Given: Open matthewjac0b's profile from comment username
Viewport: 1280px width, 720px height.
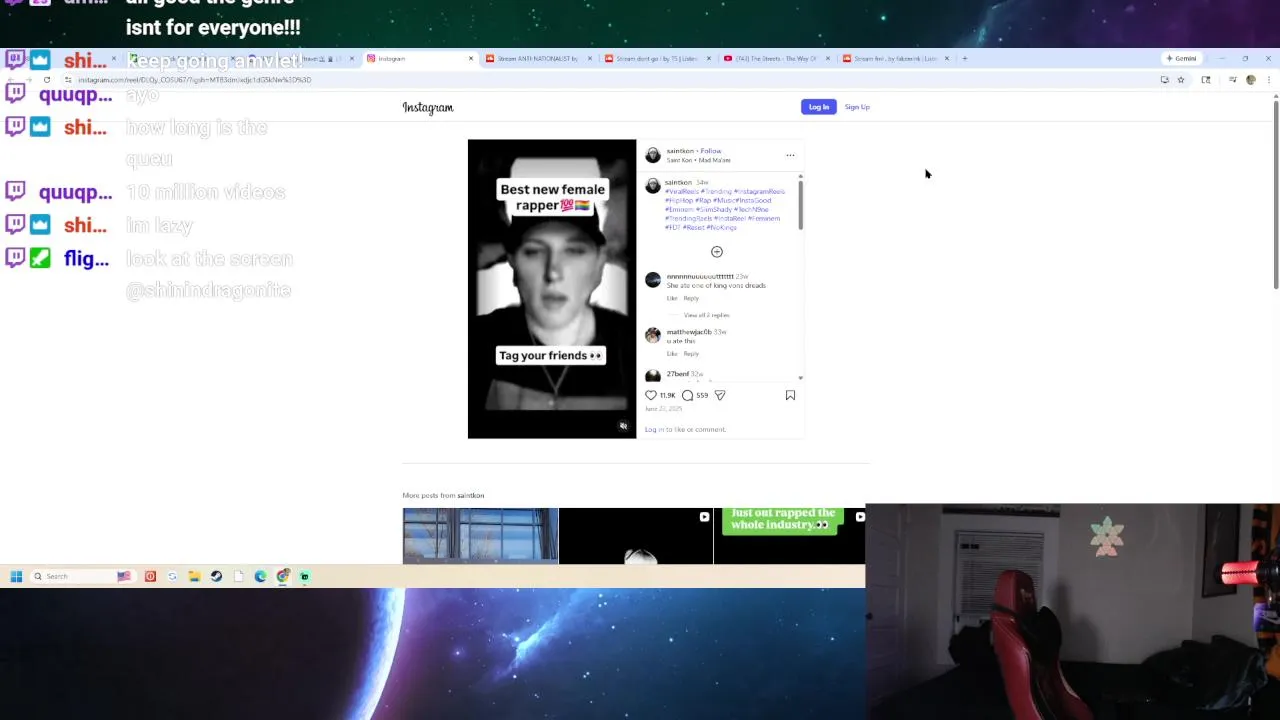Looking at the screenshot, I should coord(689,332).
